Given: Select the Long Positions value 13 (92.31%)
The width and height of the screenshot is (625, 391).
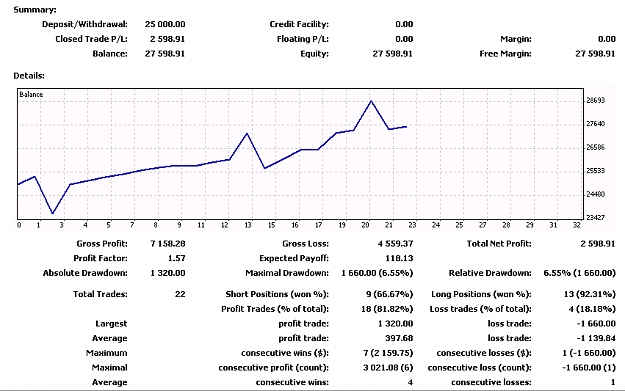Looking at the screenshot, I should tap(590, 294).
